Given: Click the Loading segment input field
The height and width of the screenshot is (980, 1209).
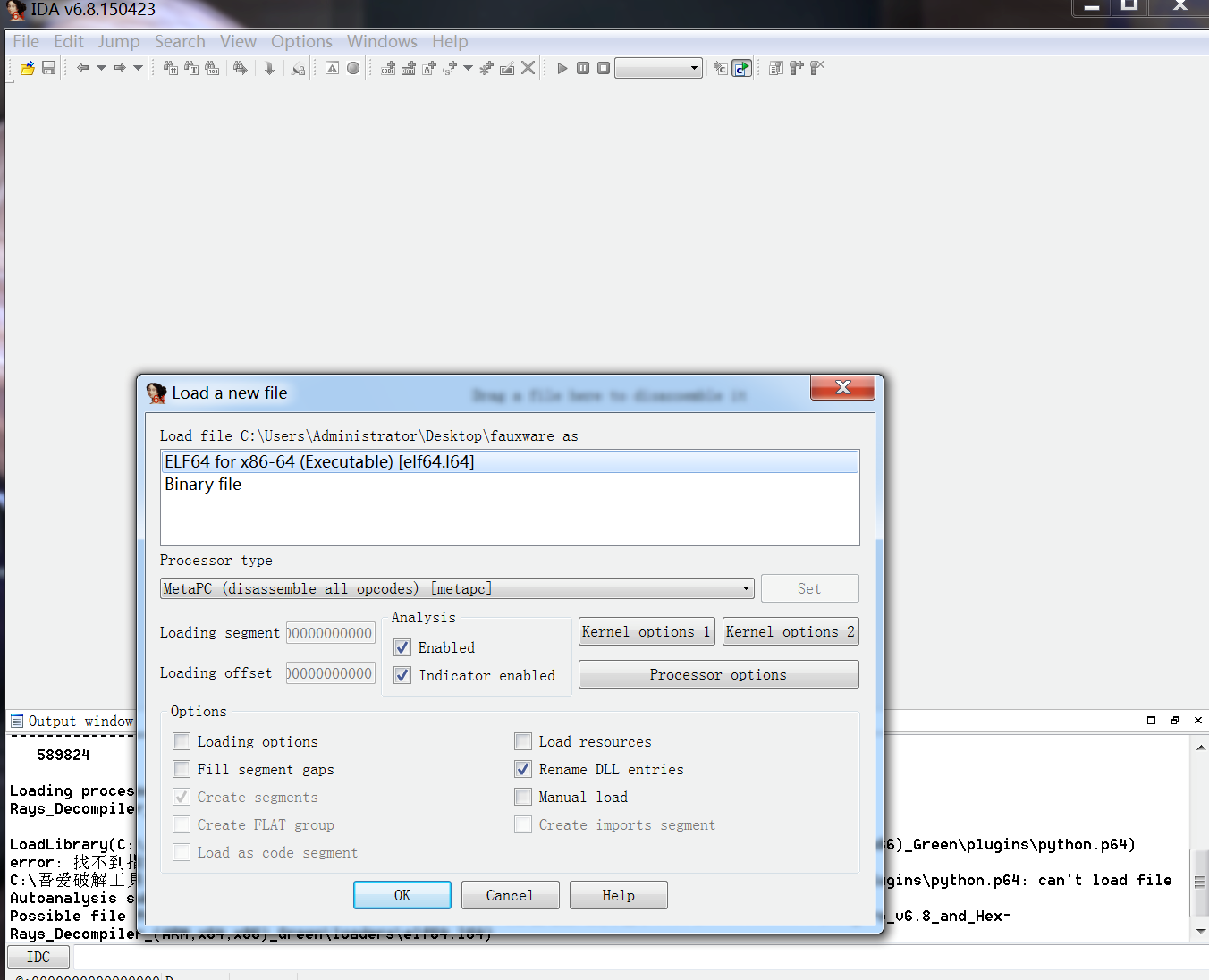Looking at the screenshot, I should pos(330,633).
